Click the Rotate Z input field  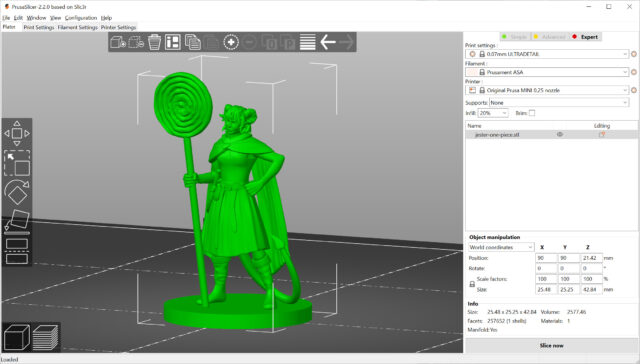tap(591, 269)
